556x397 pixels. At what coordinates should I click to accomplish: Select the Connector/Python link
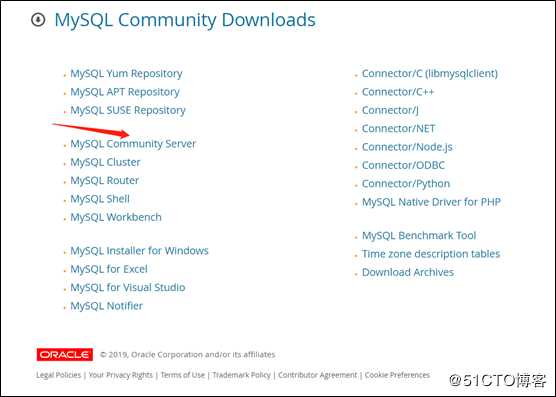tap(406, 184)
